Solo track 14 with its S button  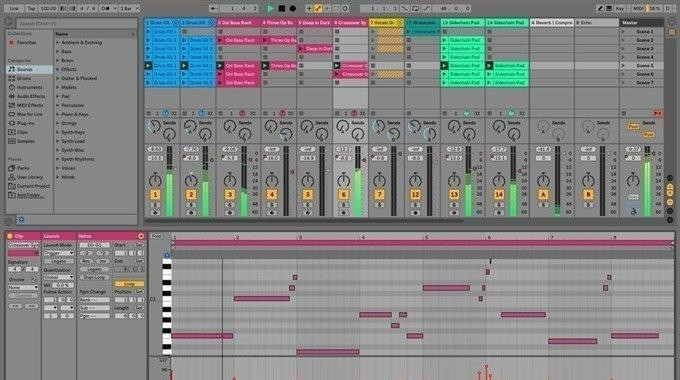point(499,205)
